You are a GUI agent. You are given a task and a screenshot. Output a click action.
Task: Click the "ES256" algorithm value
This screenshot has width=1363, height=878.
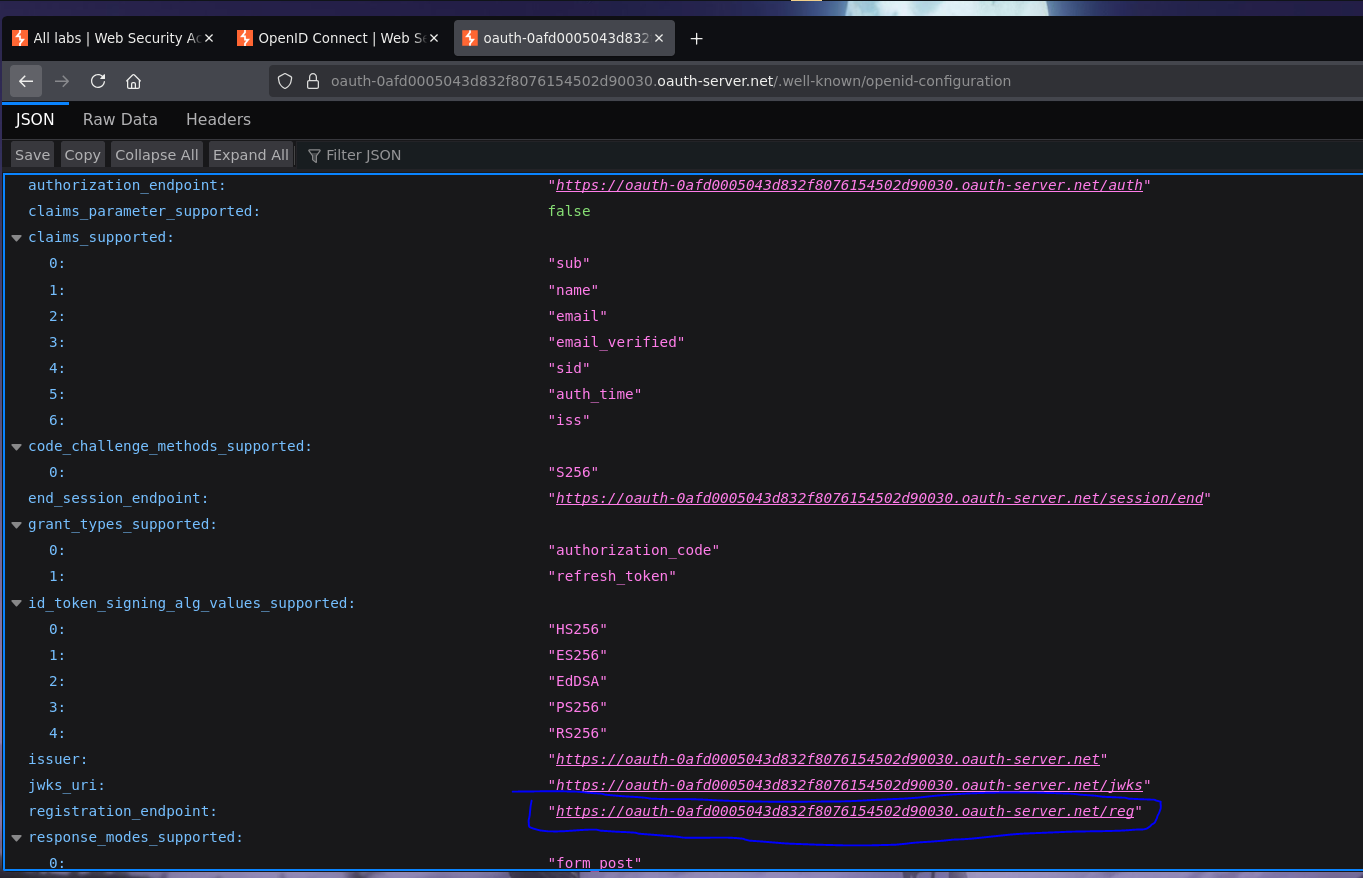(577, 655)
